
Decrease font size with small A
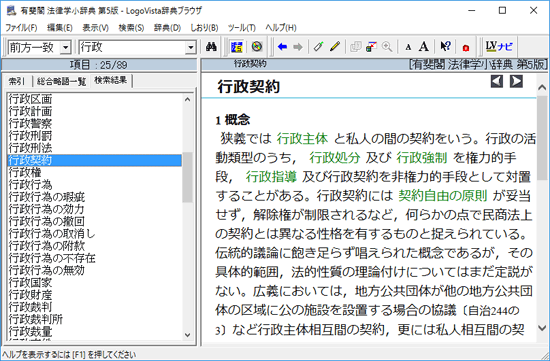pyautogui.click(x=408, y=47)
